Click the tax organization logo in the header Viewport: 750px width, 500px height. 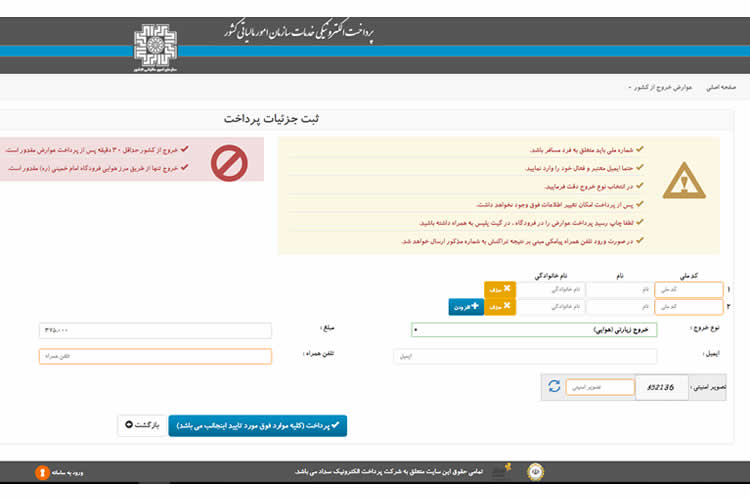click(x=155, y=47)
